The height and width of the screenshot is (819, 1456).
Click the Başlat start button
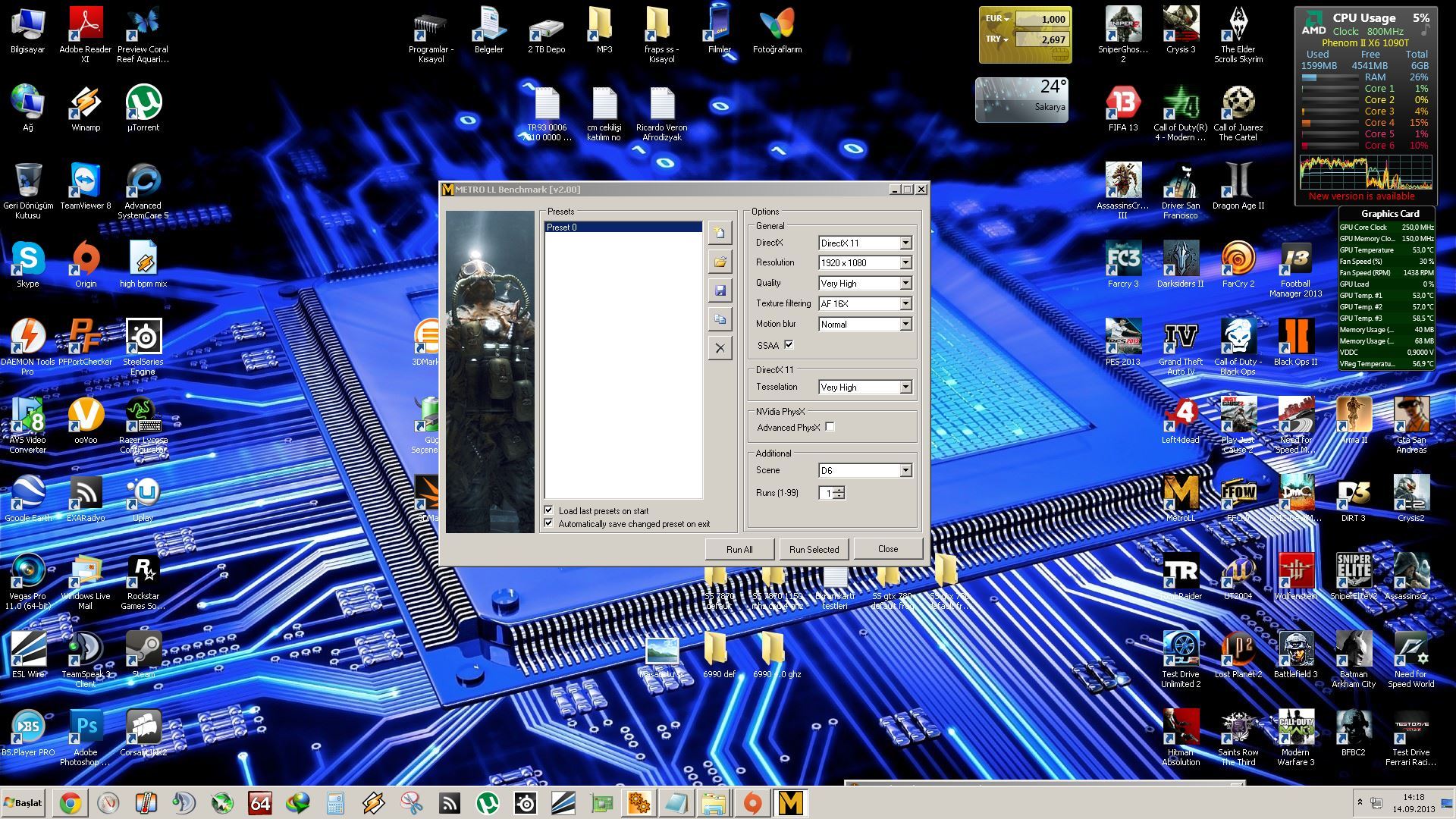24,803
